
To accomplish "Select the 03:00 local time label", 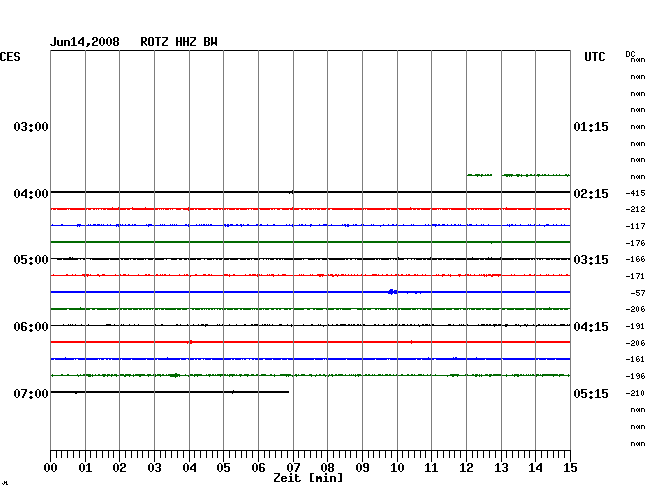I will click(x=31, y=126).
